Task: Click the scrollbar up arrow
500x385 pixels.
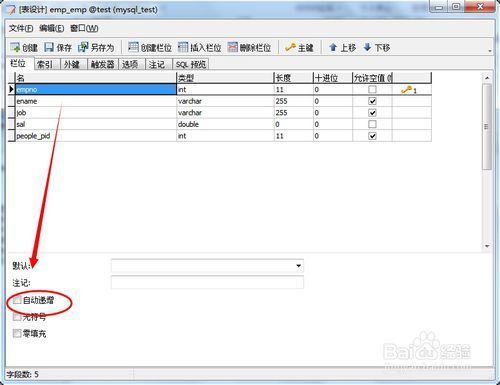Action: click(487, 78)
